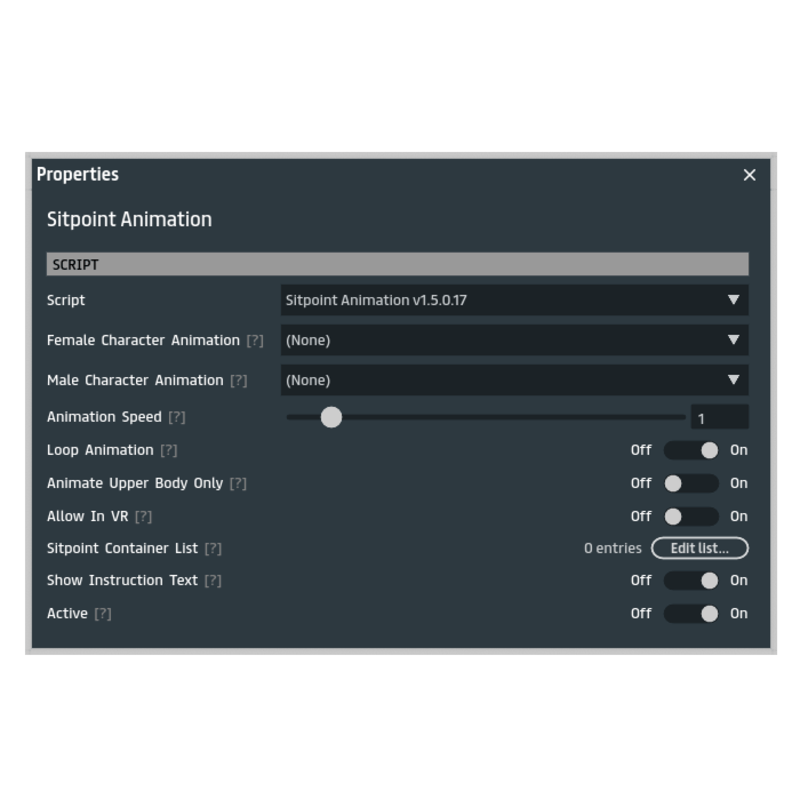Switch off Show Instruction Text toggle
Screen dimensions: 800x800
coord(691,580)
